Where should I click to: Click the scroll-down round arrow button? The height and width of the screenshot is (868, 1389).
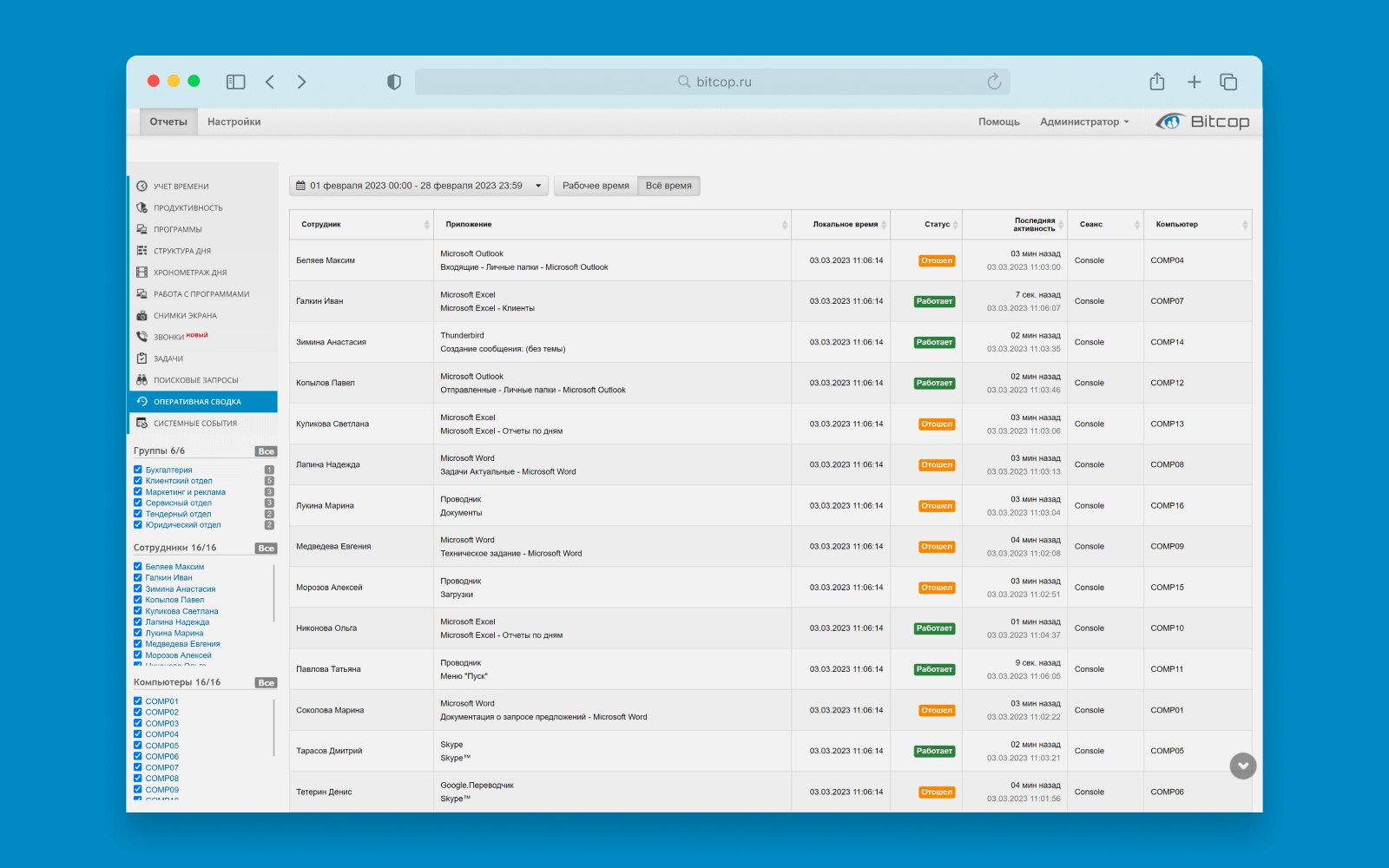(1242, 766)
